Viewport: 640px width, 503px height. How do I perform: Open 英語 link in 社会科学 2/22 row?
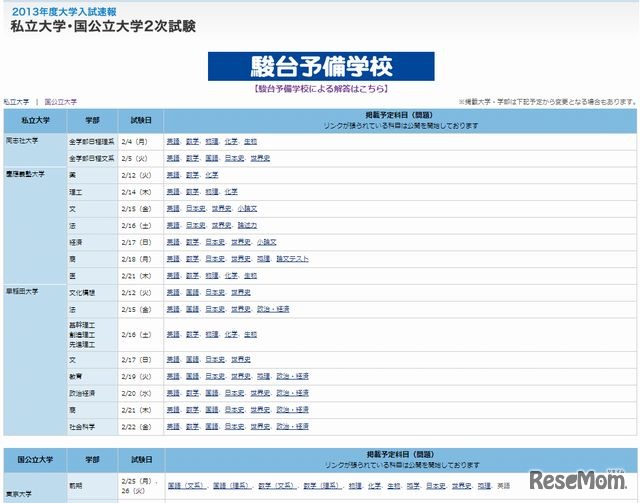pyautogui.click(x=173, y=426)
